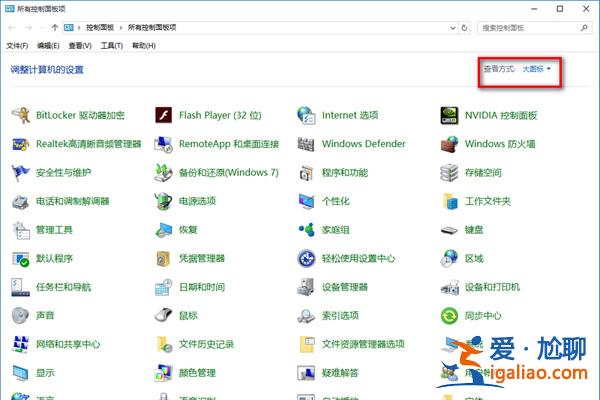600x400 pixels.
Task: Click the Flash Player (32 位) icon
Action: coord(164,115)
